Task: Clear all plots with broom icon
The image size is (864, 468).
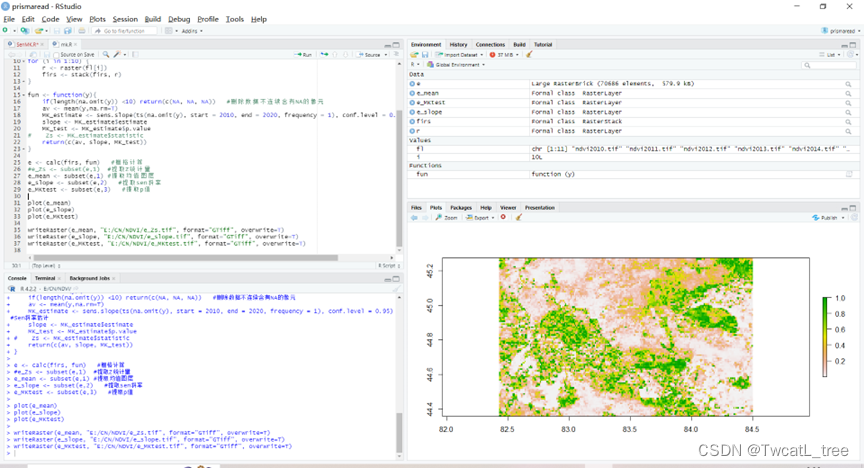Action: tap(519, 218)
